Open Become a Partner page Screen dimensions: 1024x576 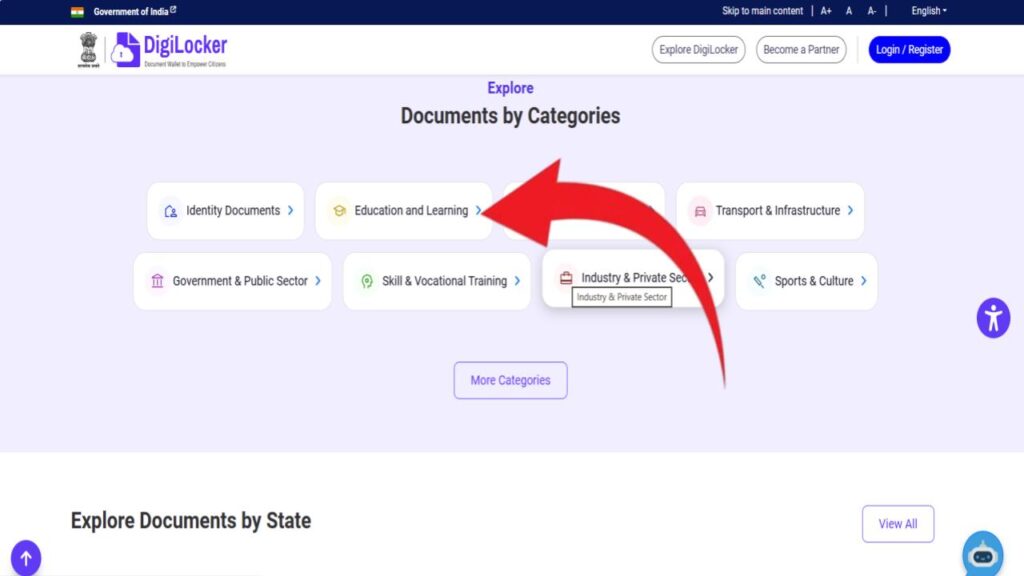click(x=800, y=50)
